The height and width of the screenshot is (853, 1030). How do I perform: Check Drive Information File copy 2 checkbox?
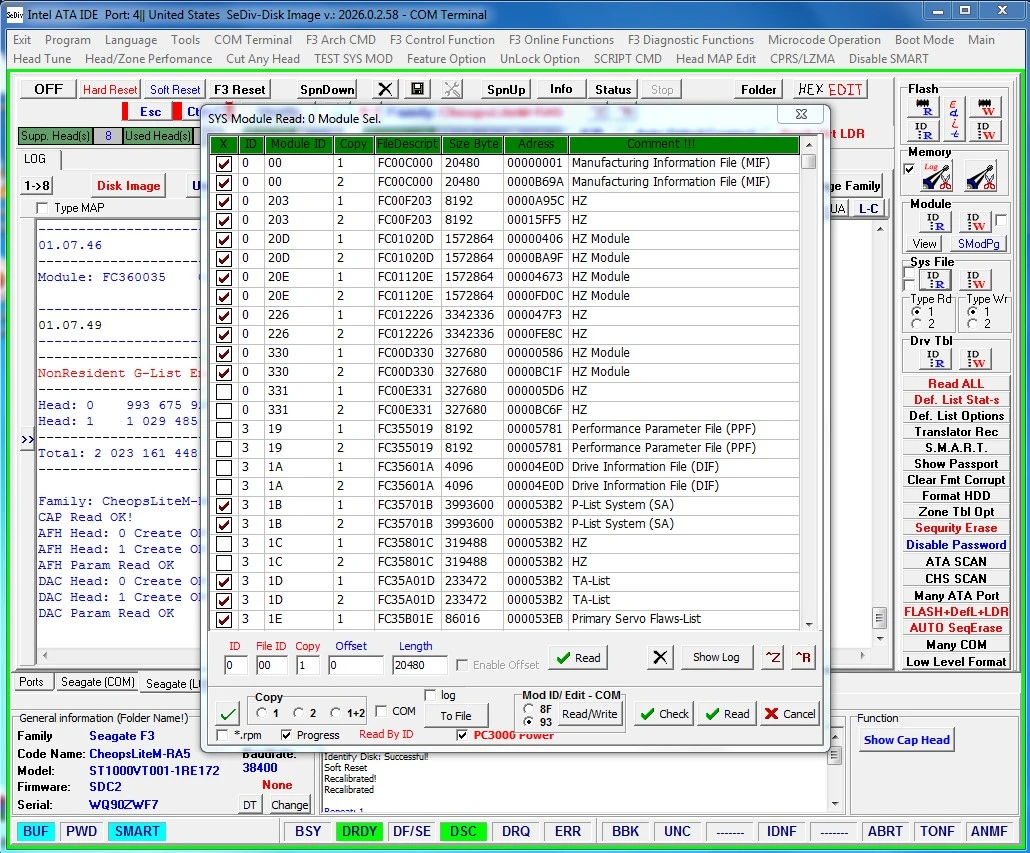(224, 487)
